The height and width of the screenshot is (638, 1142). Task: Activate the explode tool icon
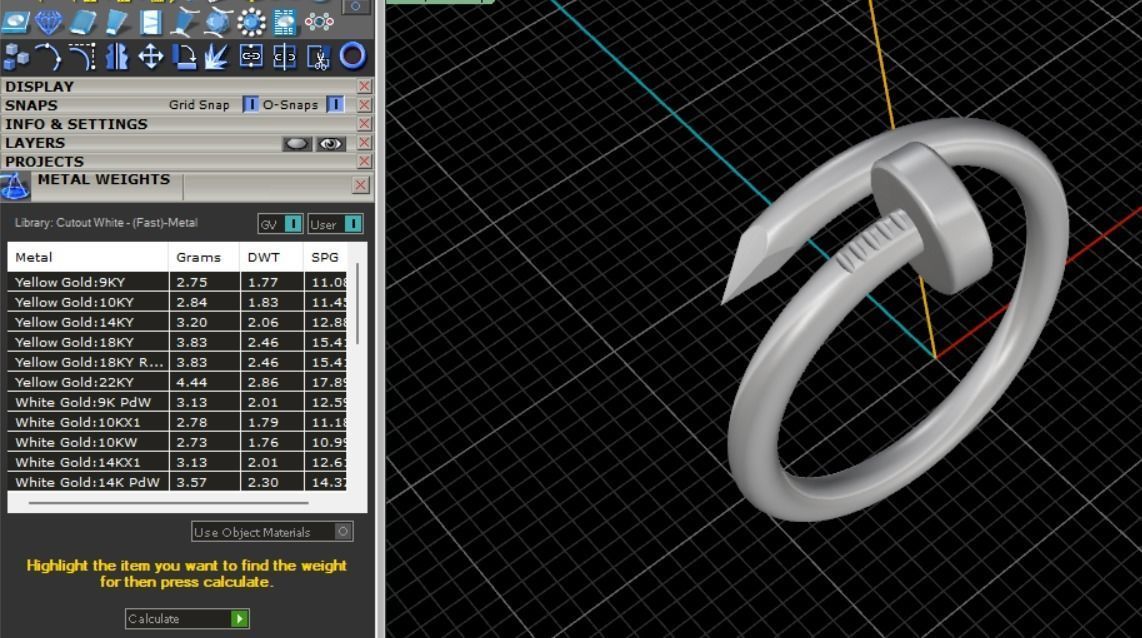coord(217,56)
